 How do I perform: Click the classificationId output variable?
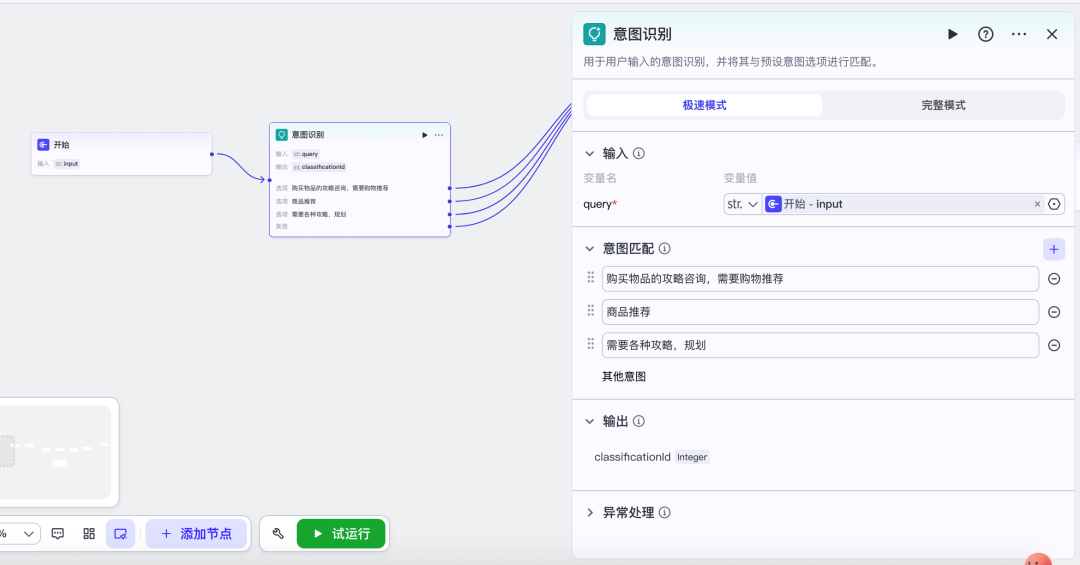coord(632,457)
